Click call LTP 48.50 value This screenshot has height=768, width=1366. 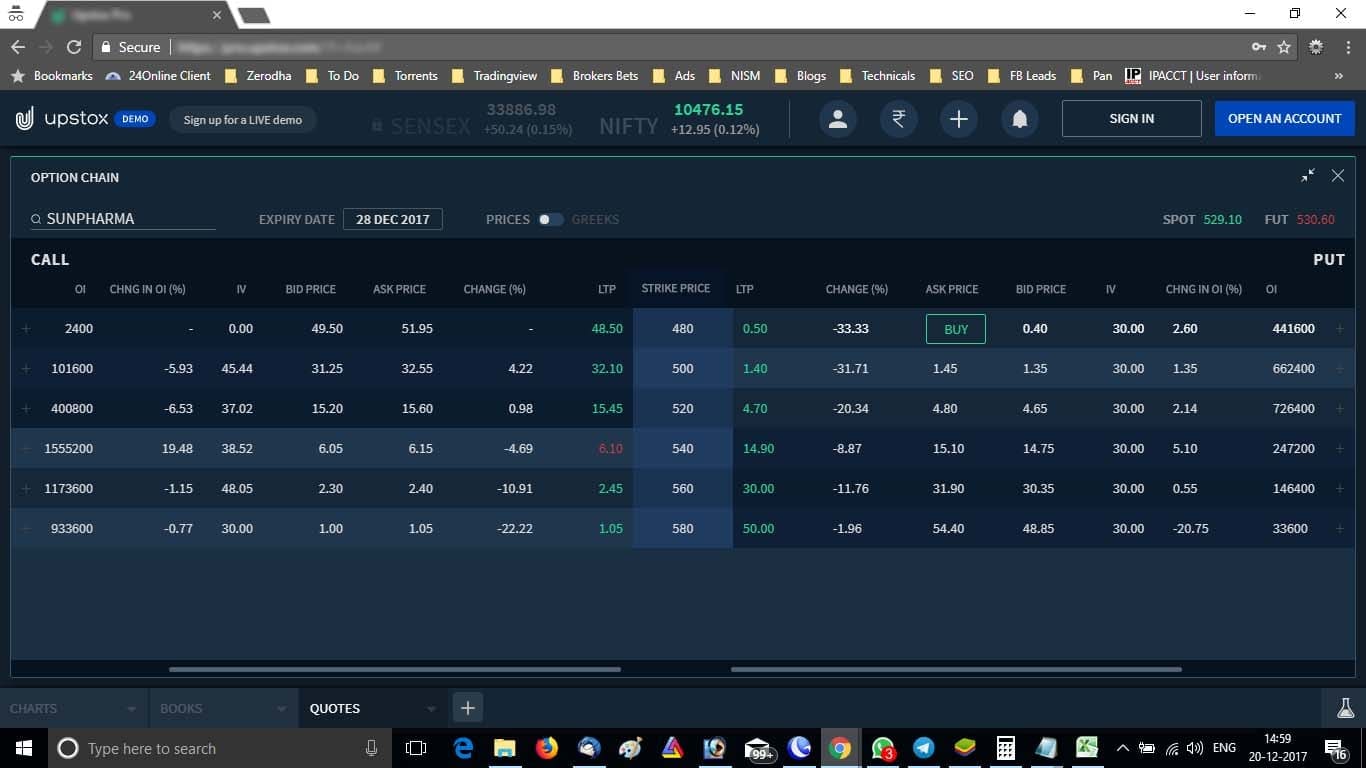[x=607, y=329]
